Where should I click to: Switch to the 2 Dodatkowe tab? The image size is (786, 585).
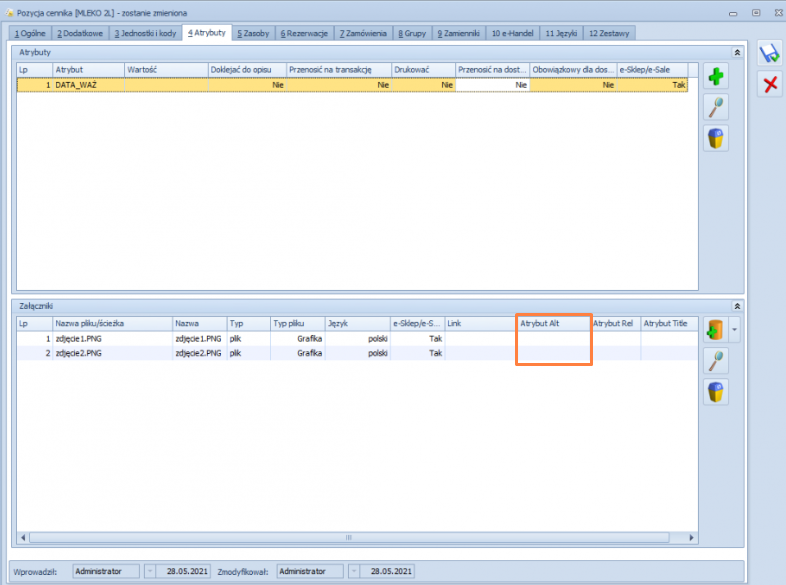pyautogui.click(x=80, y=34)
